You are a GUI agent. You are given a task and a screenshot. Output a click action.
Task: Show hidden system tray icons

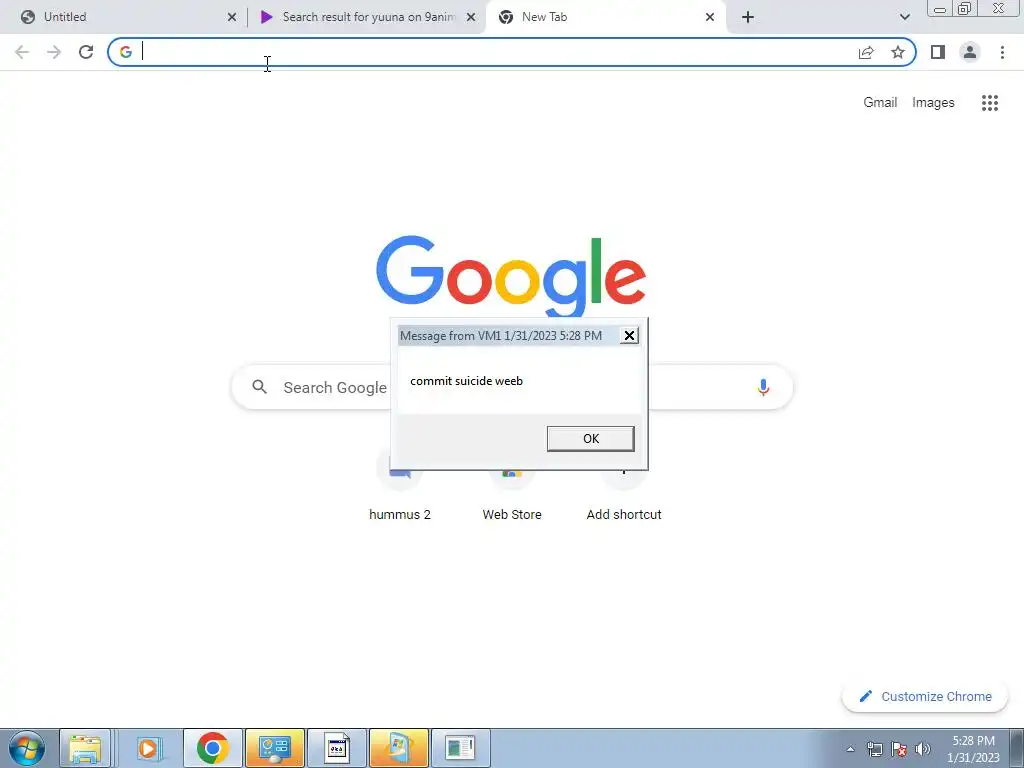(x=850, y=749)
